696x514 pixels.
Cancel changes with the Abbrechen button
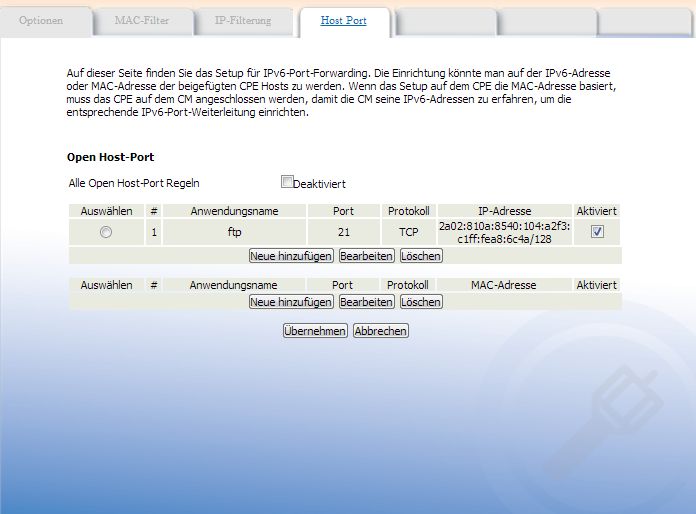pos(380,331)
